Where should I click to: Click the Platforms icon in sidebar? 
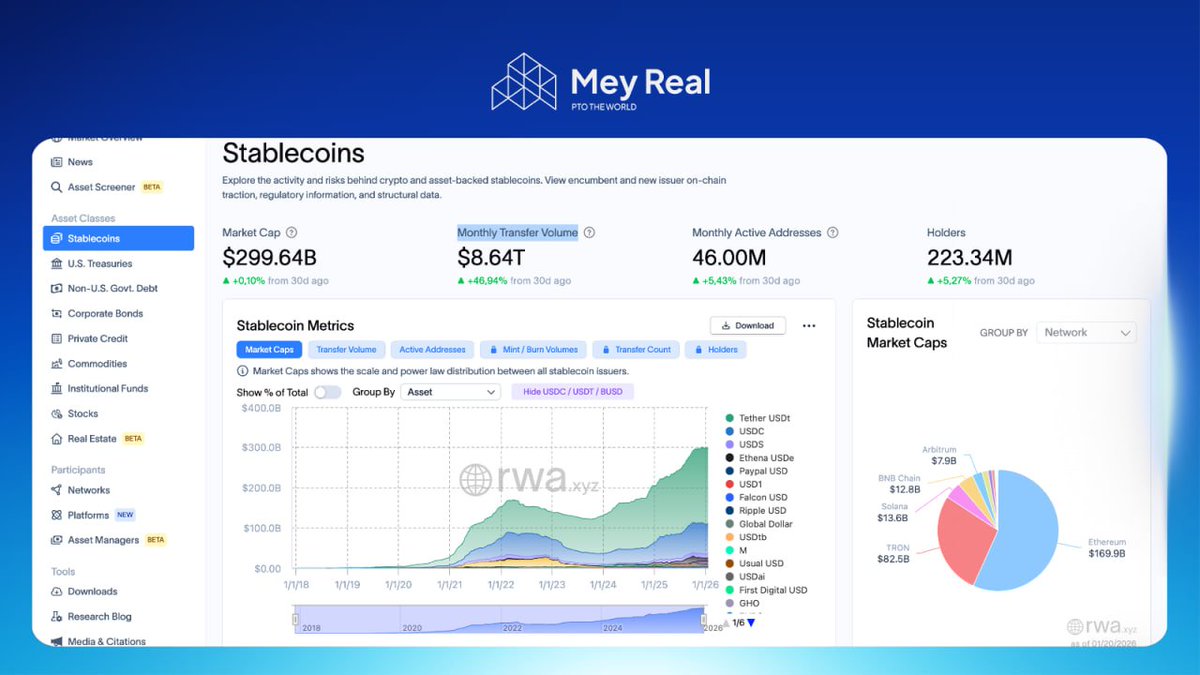(x=57, y=515)
